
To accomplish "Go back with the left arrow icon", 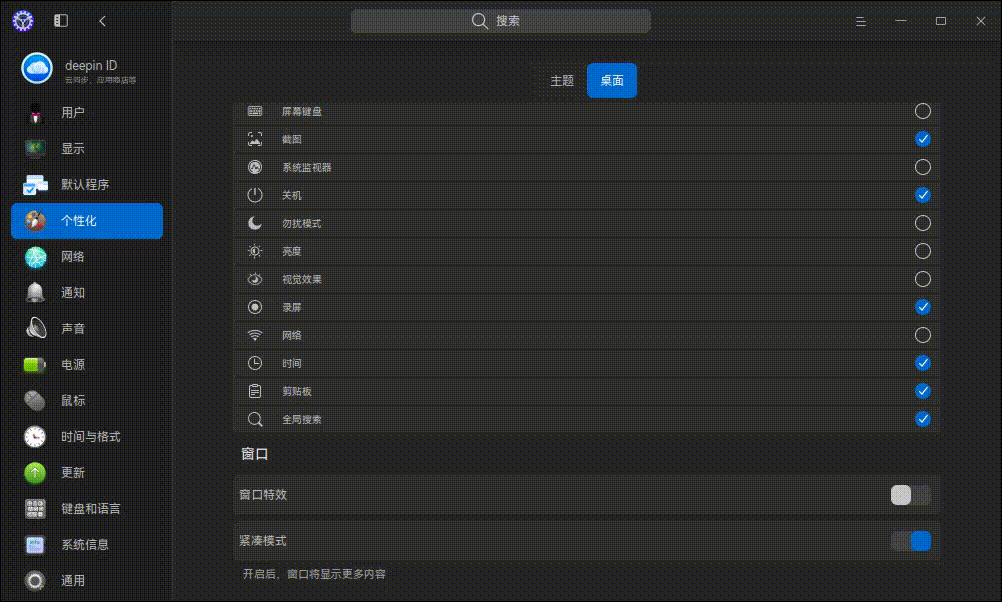I will 102,20.
